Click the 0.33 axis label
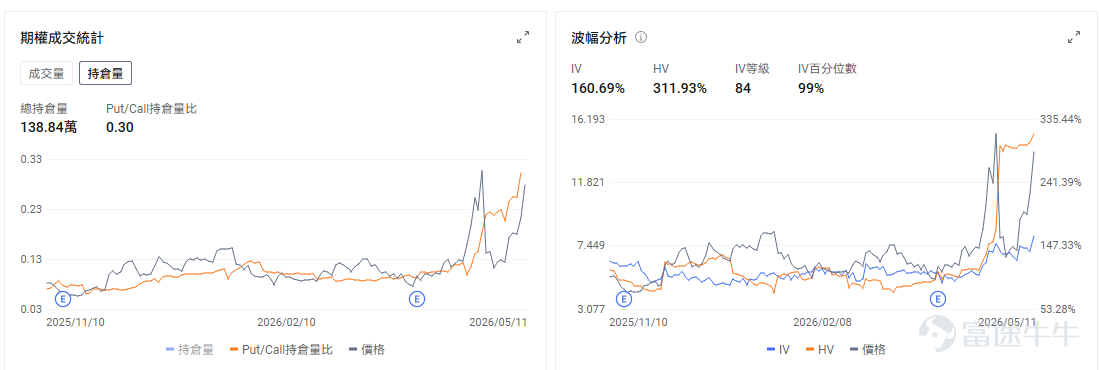Viewport: 1099px width, 370px height. (x=32, y=160)
